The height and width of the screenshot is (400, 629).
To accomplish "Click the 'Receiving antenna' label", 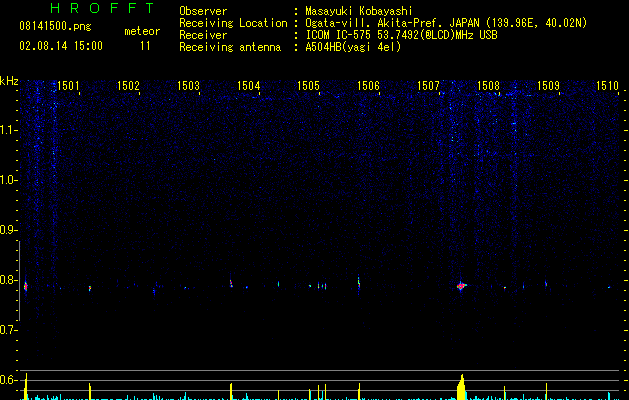I will coord(230,47).
